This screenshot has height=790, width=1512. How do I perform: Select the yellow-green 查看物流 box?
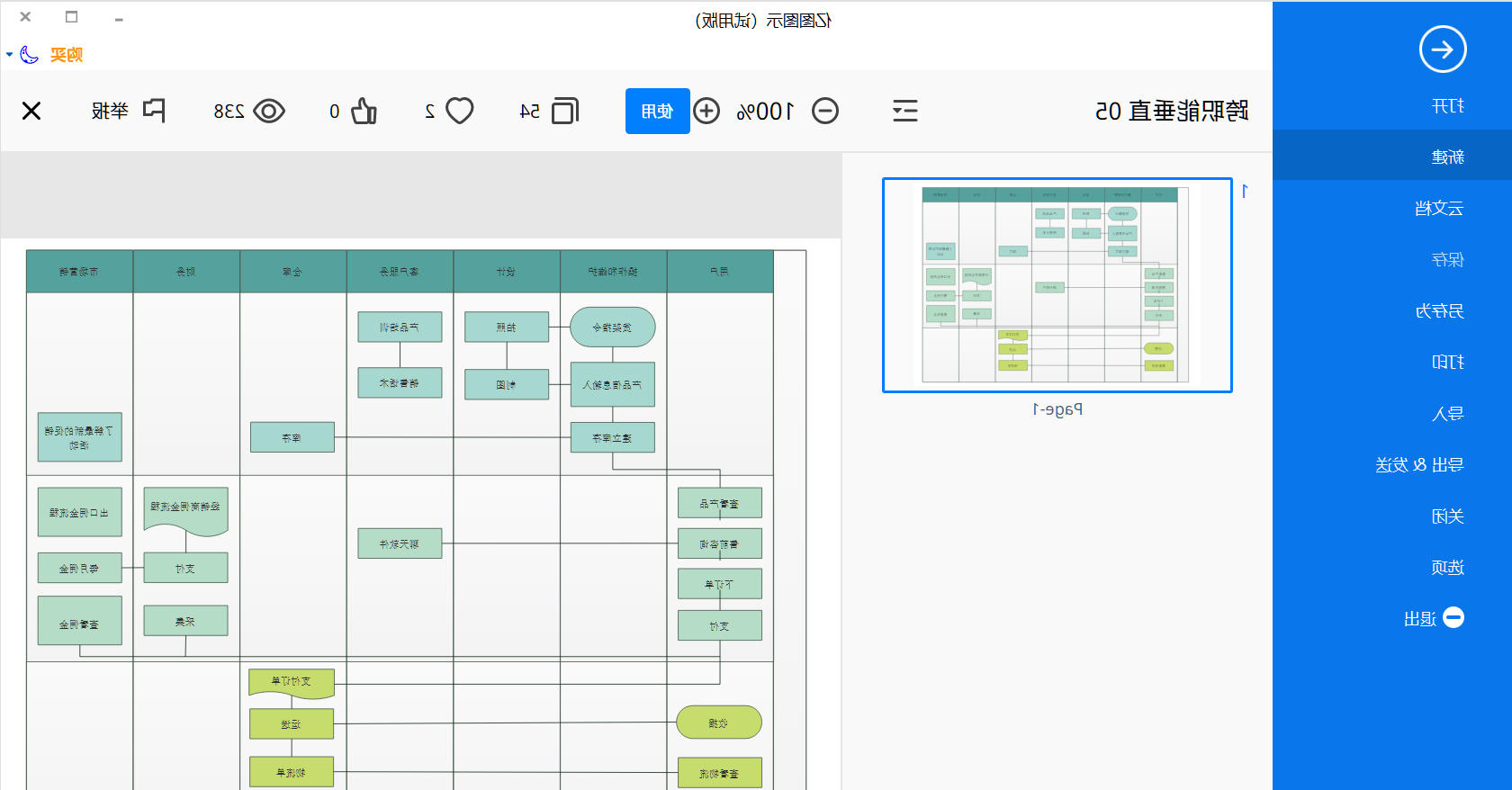click(720, 773)
